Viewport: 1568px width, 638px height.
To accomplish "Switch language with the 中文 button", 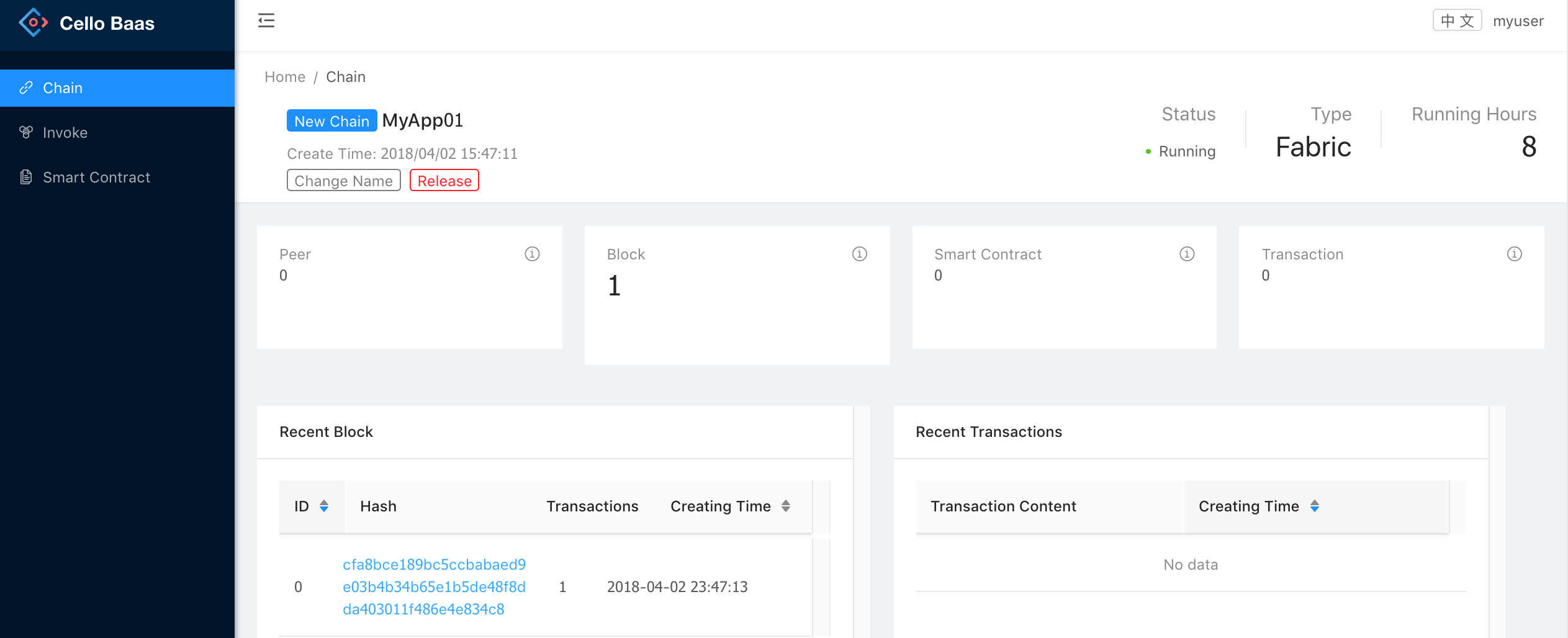I will tap(1457, 20).
